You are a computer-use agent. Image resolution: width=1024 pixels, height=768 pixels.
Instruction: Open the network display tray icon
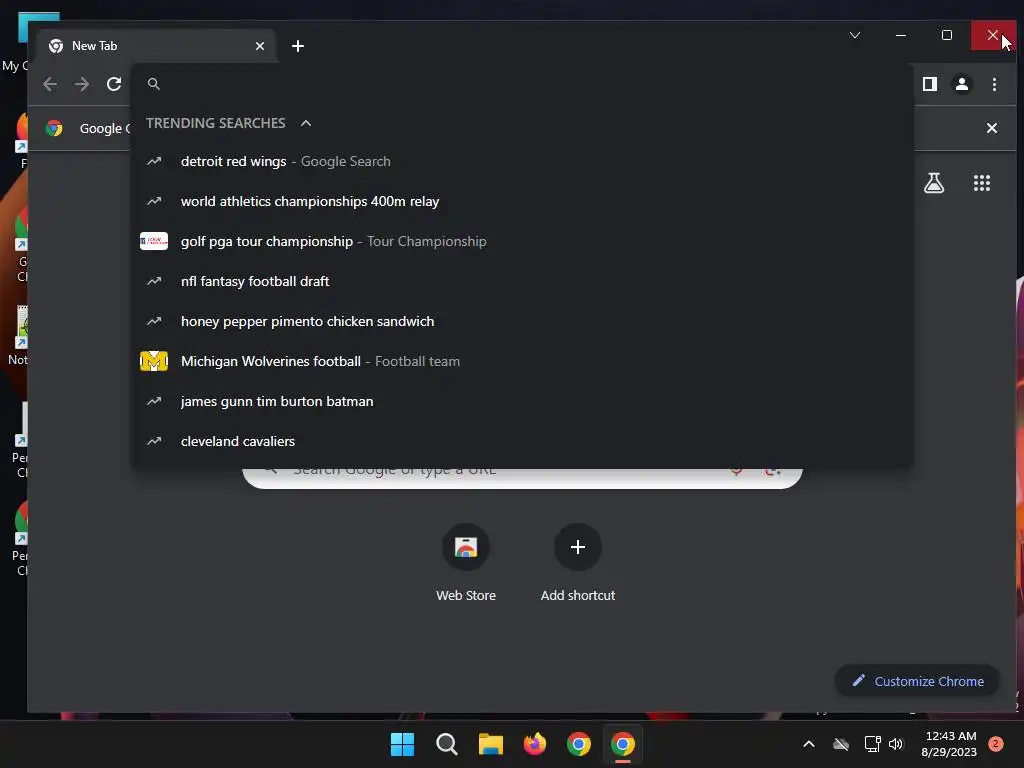(x=872, y=744)
